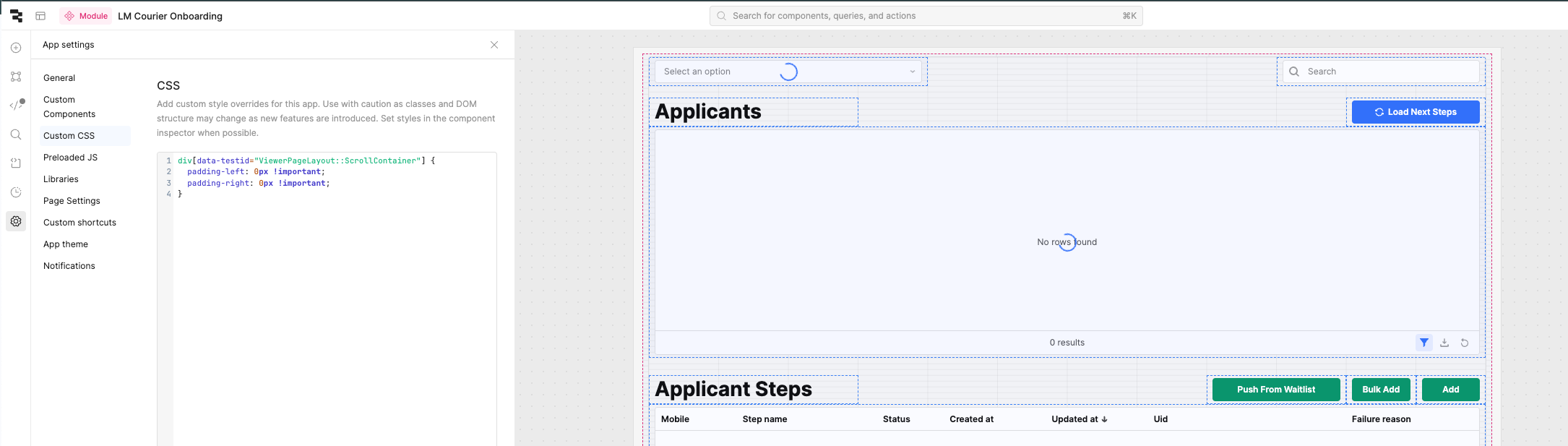Close the App settings panel
Image resolution: width=1568 pixels, height=446 pixels.
pos(494,45)
